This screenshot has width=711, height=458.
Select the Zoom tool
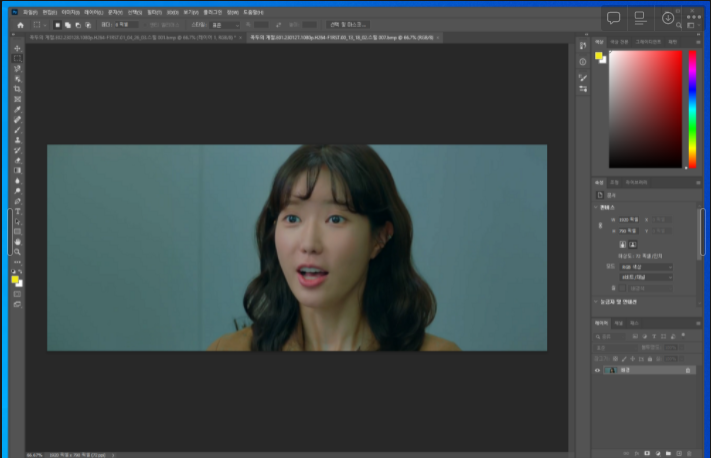pos(17,252)
